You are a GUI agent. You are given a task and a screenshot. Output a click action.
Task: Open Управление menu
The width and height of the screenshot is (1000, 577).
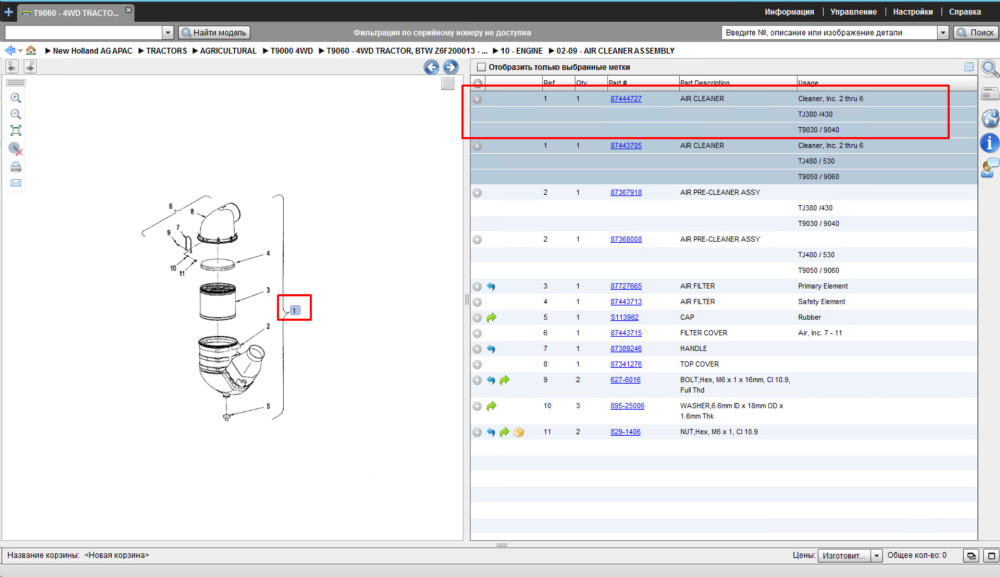853,11
